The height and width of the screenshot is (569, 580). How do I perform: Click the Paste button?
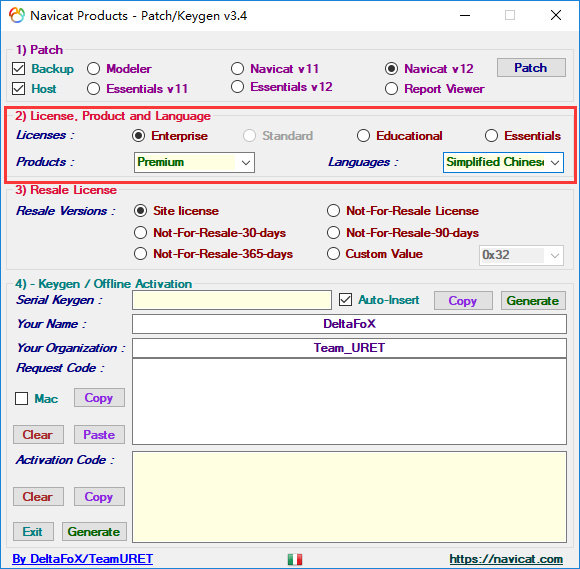[99, 435]
